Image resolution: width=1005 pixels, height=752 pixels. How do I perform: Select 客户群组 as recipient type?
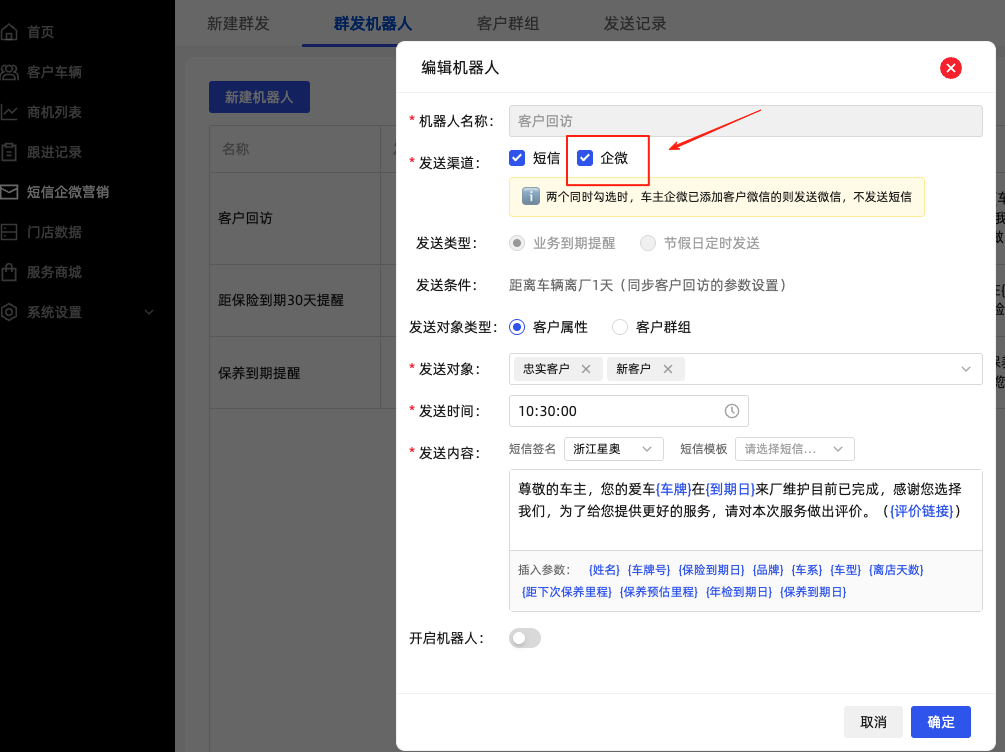coord(620,327)
